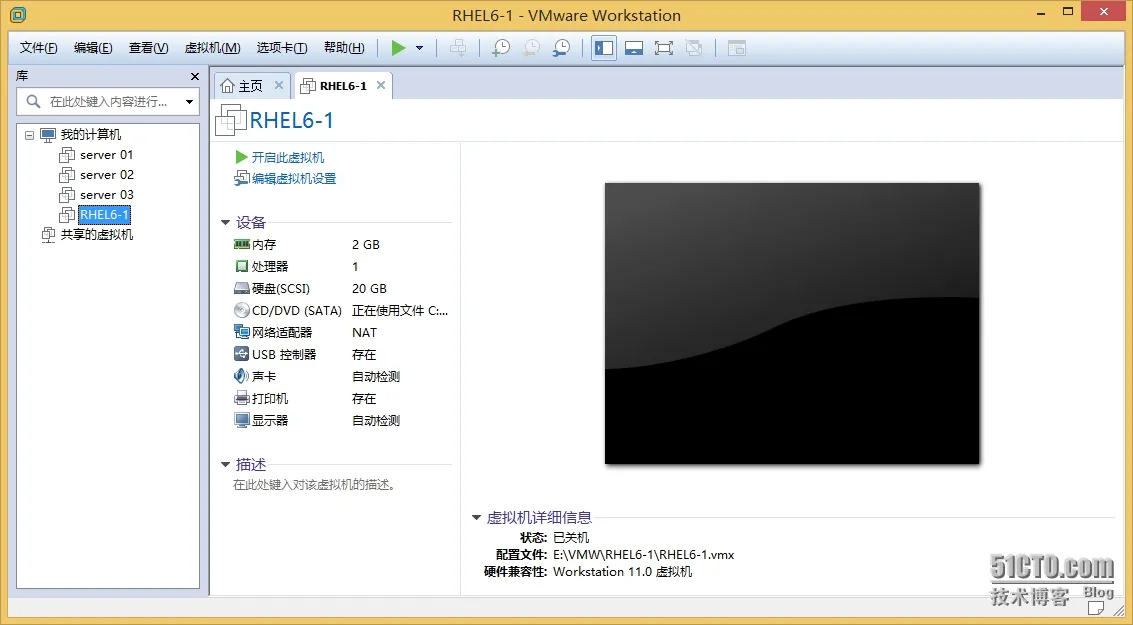Toggle the library sidebar view icon
The width and height of the screenshot is (1133, 625).
[603, 48]
